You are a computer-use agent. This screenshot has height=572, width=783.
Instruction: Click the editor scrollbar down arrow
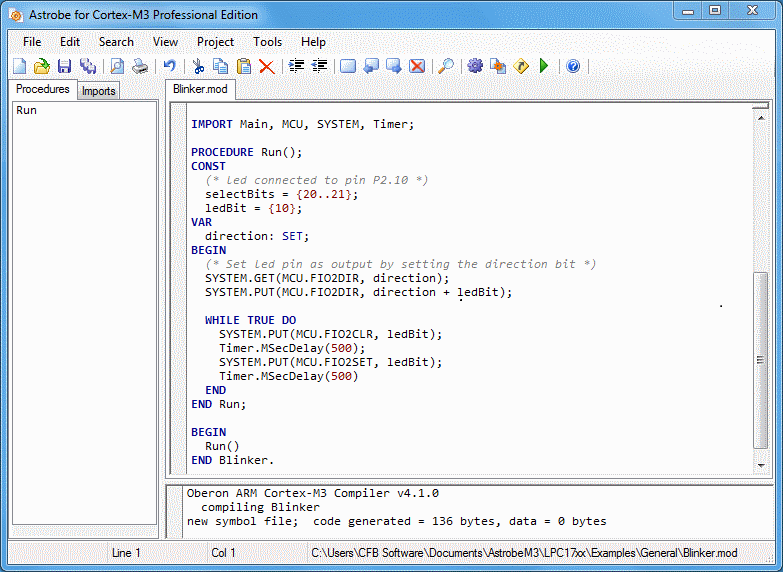761,466
